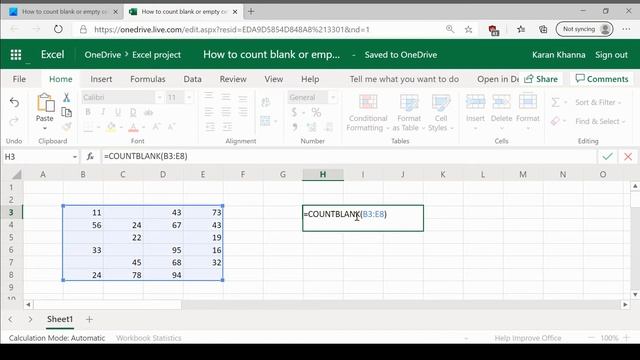Open Cell Styles in the ribbon
The height and width of the screenshot is (360, 640).
[x=441, y=113]
